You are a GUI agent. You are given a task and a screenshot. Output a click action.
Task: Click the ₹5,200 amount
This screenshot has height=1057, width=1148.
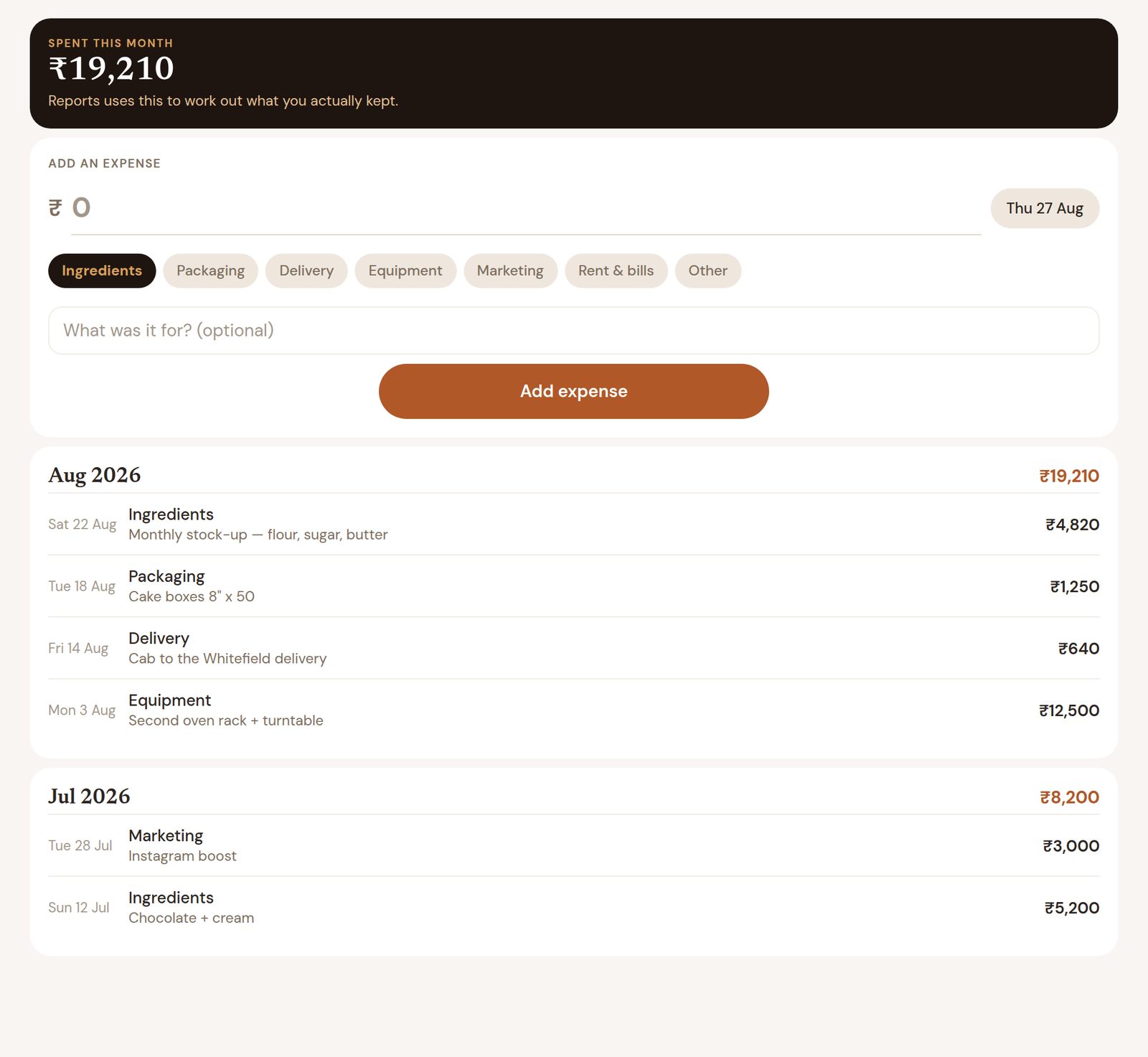tap(1072, 908)
